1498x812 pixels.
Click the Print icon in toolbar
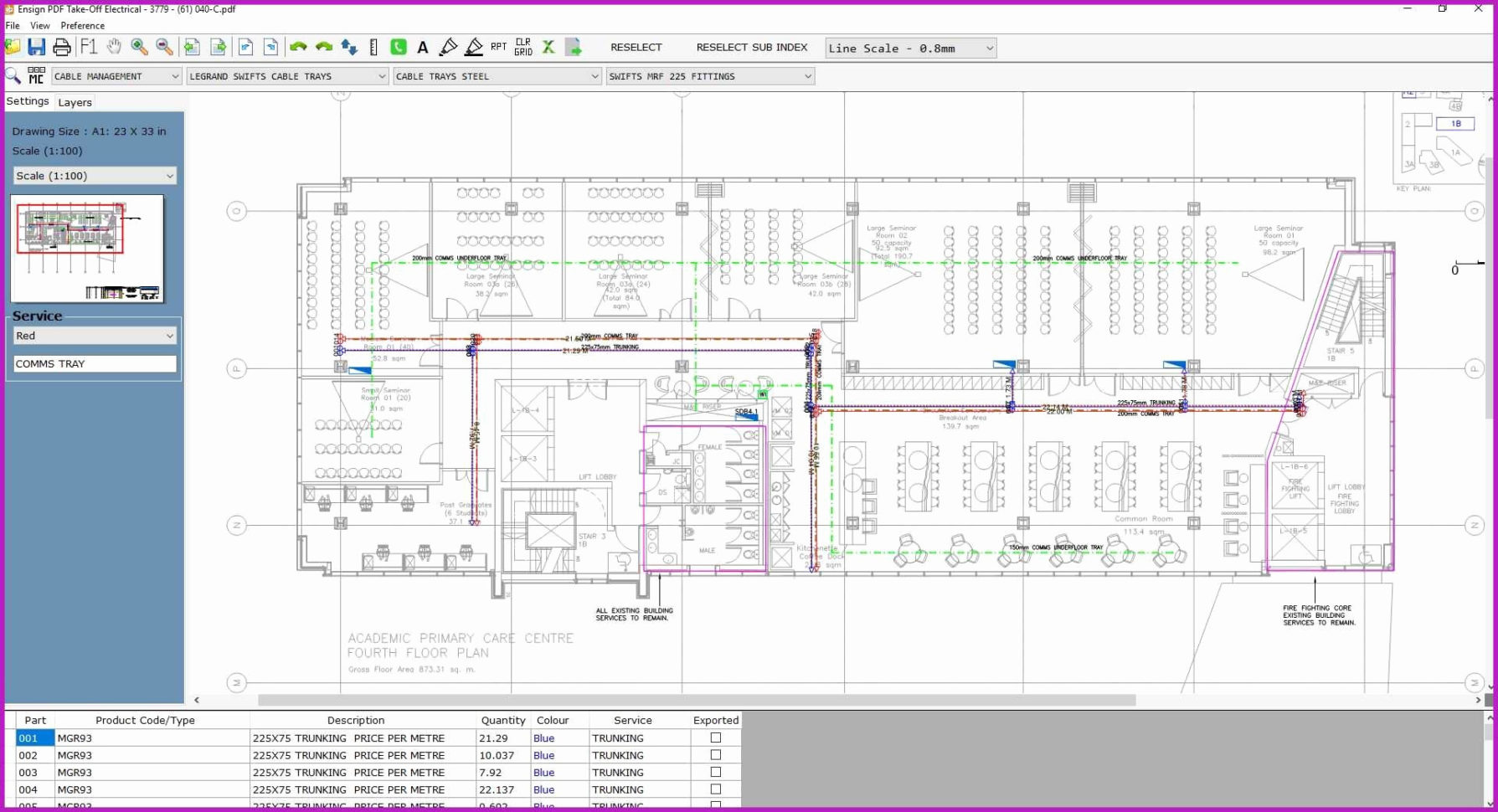62,48
